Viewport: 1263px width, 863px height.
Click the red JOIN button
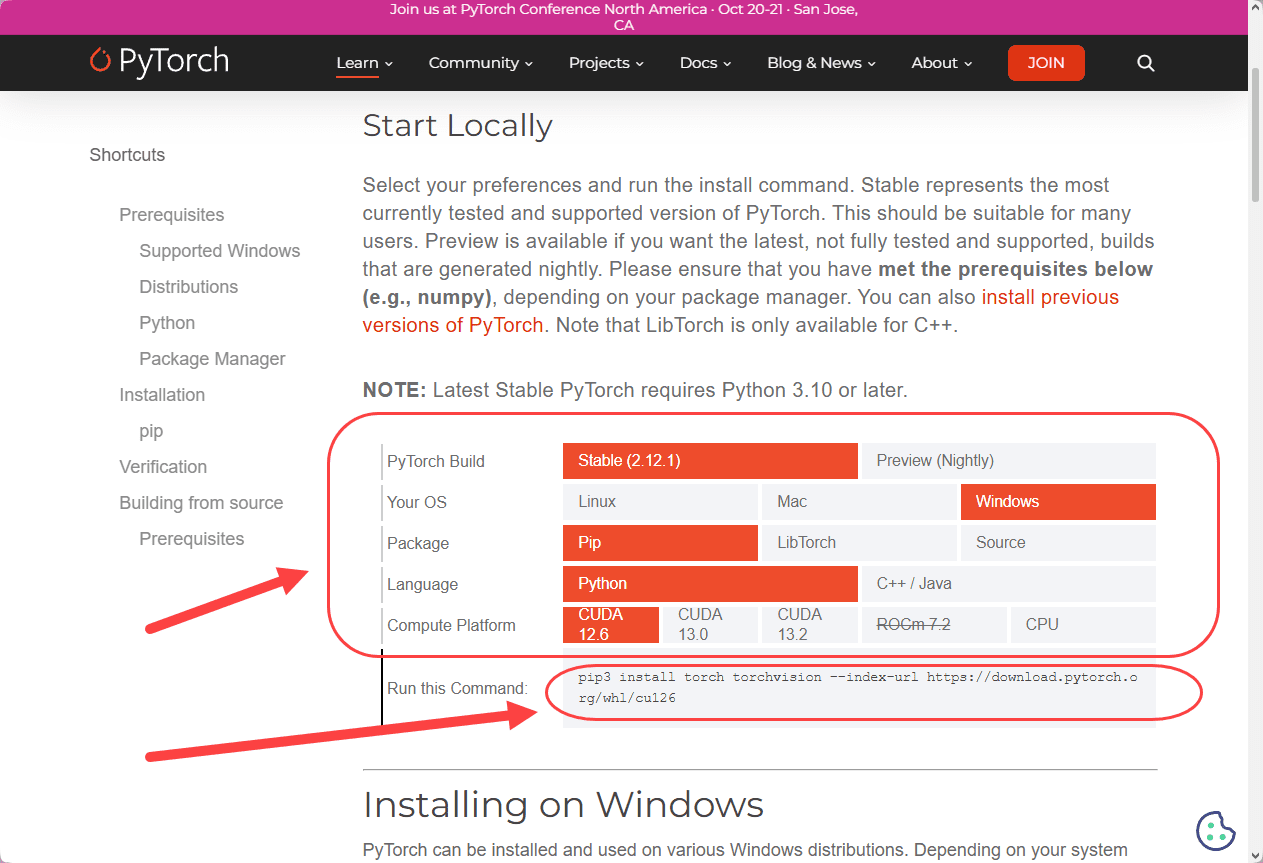point(1046,63)
